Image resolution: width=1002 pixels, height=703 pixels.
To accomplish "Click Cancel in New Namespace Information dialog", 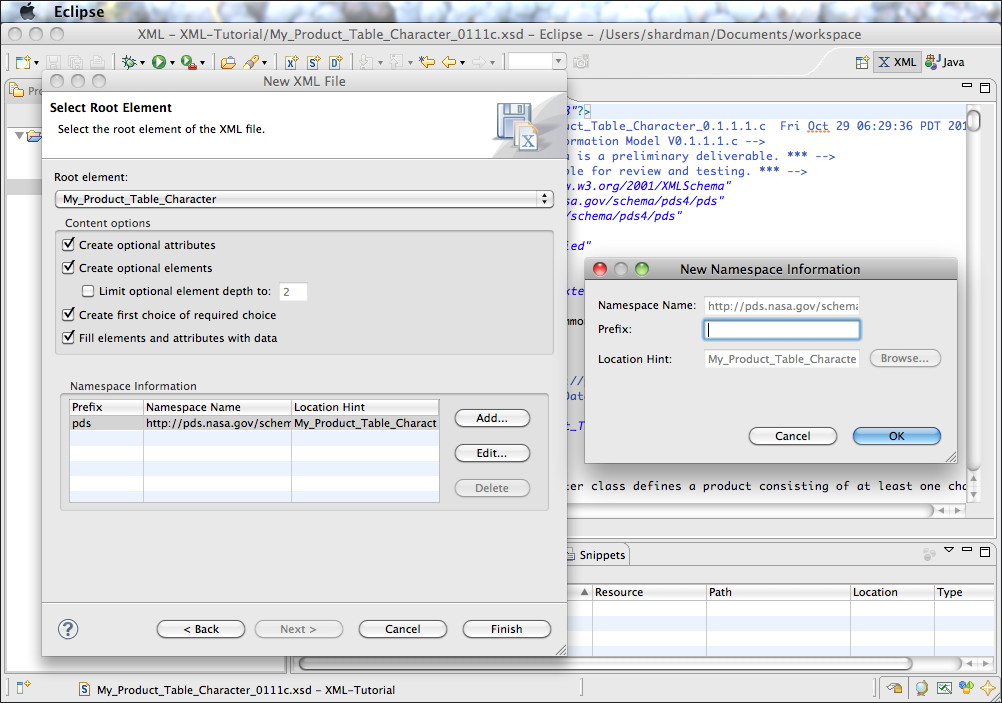I will [x=792, y=436].
